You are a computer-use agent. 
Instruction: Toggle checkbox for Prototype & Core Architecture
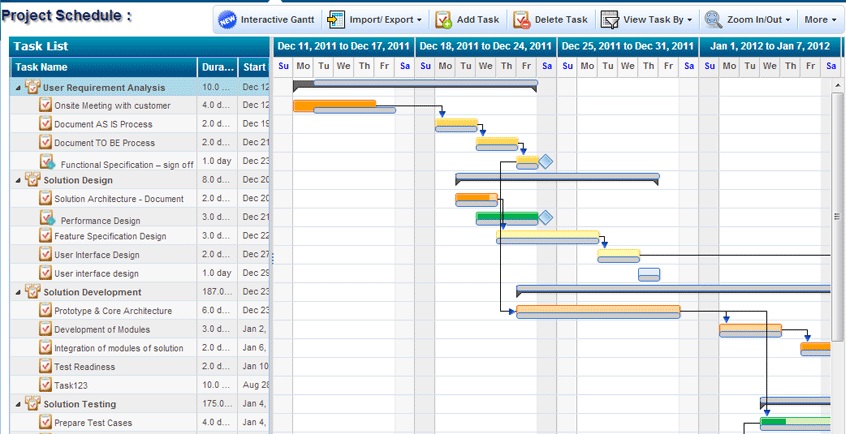click(x=45, y=310)
